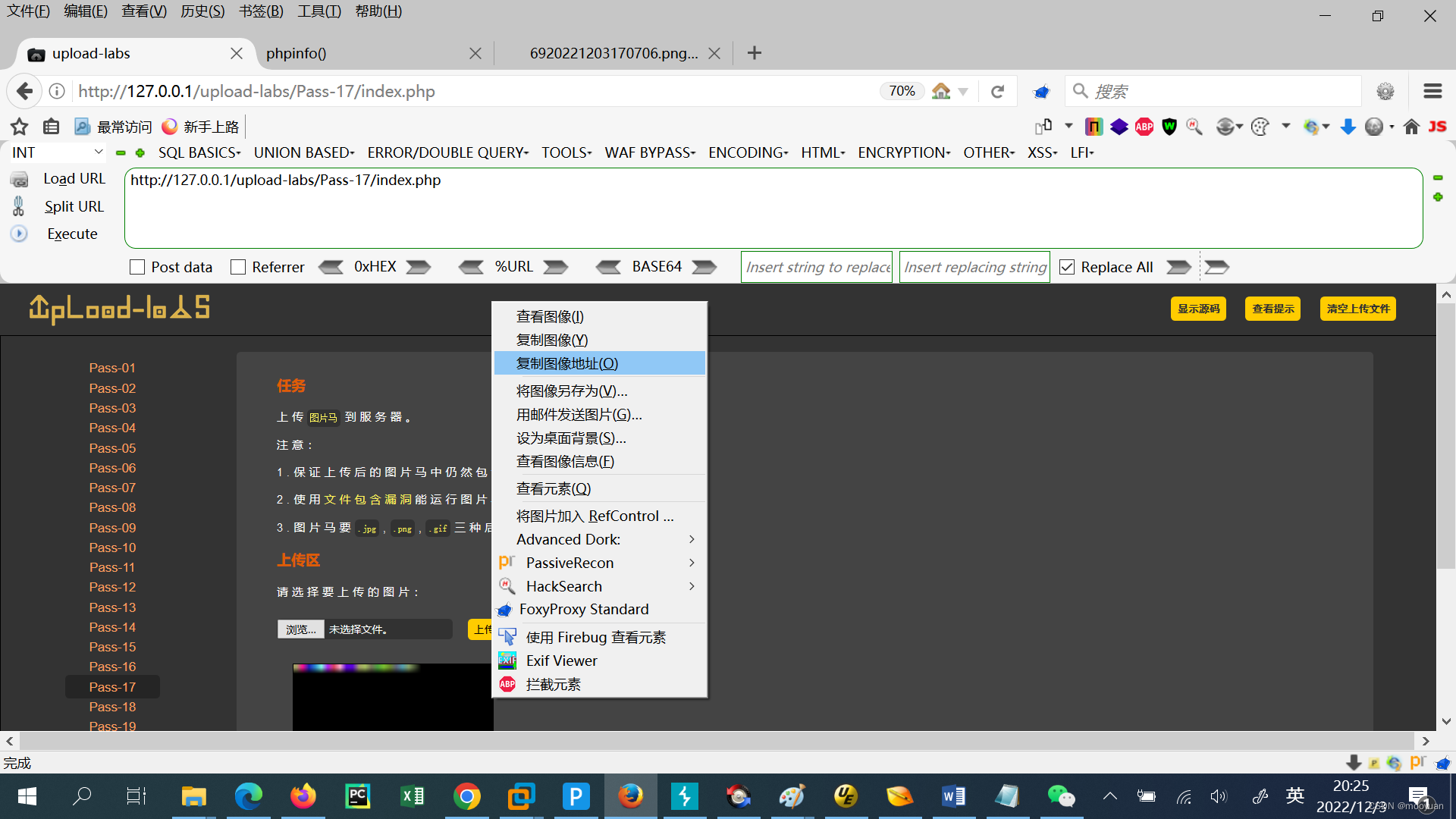The image size is (1456, 819).
Task: Open the 历史(S) menu in the menu bar
Action: [x=202, y=11]
